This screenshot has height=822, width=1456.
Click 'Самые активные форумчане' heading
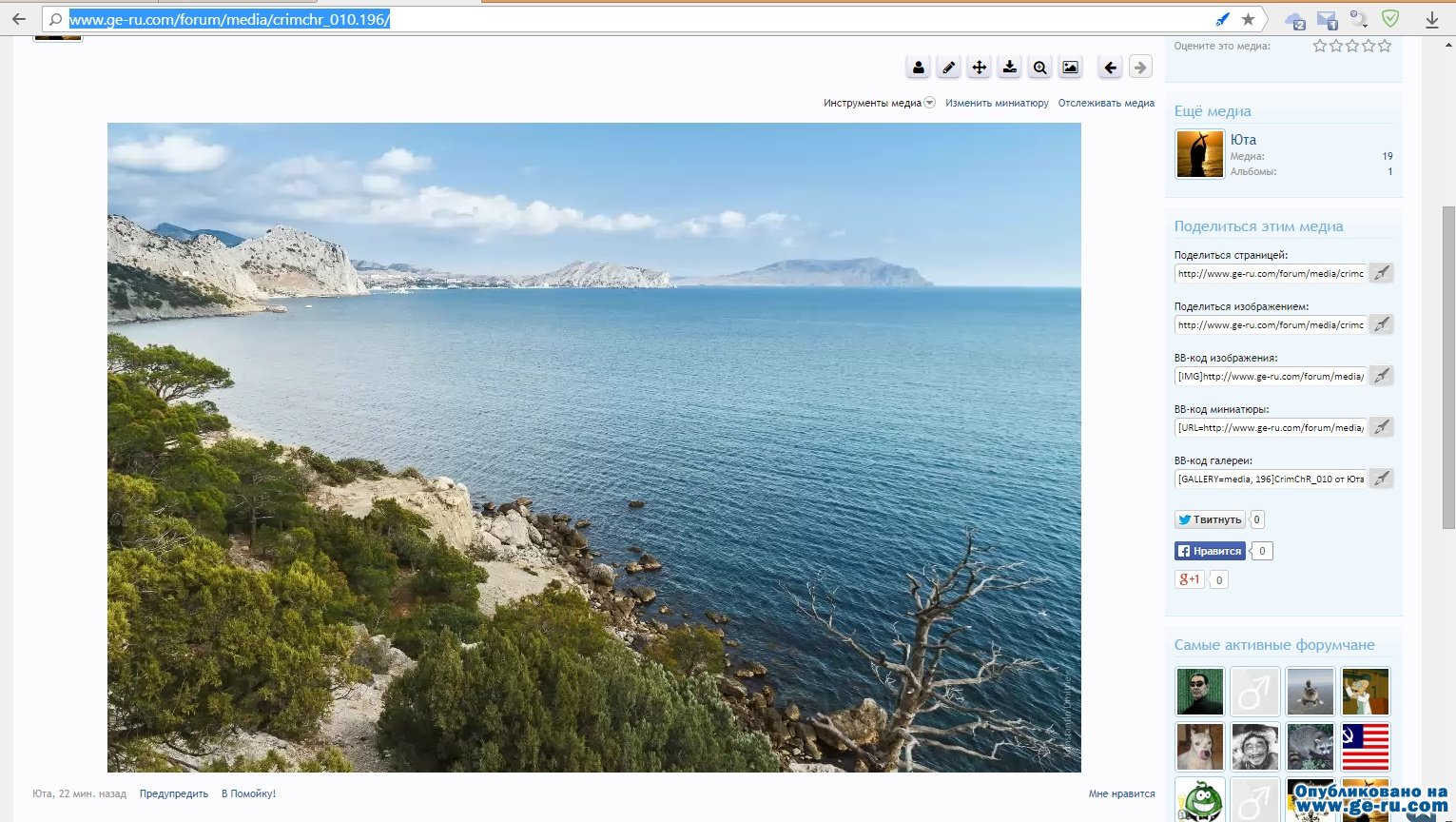coord(1274,645)
